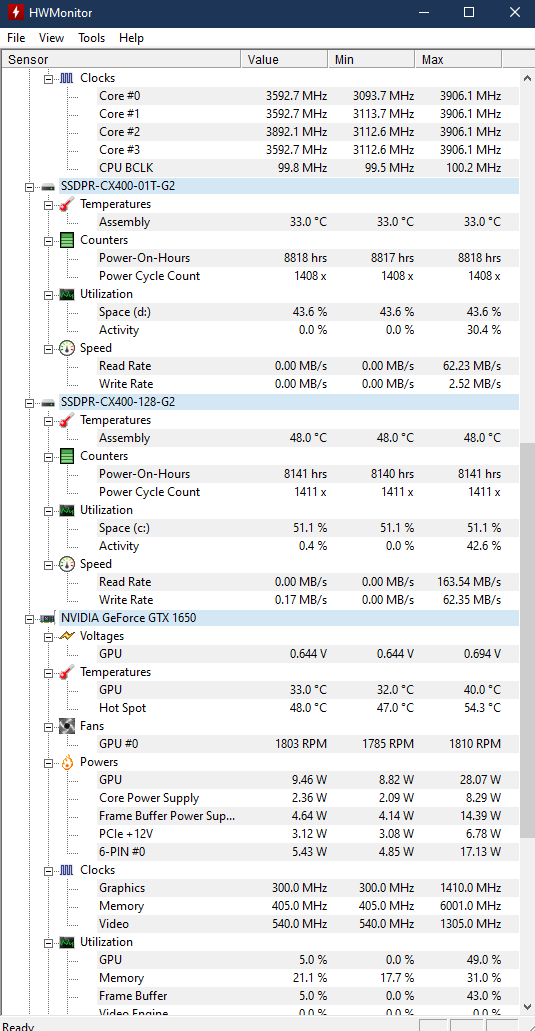The width and height of the screenshot is (535, 1031).
Task: Click Speed gauge icon under 01T-G2 drive
Action: pyautogui.click(x=67, y=348)
